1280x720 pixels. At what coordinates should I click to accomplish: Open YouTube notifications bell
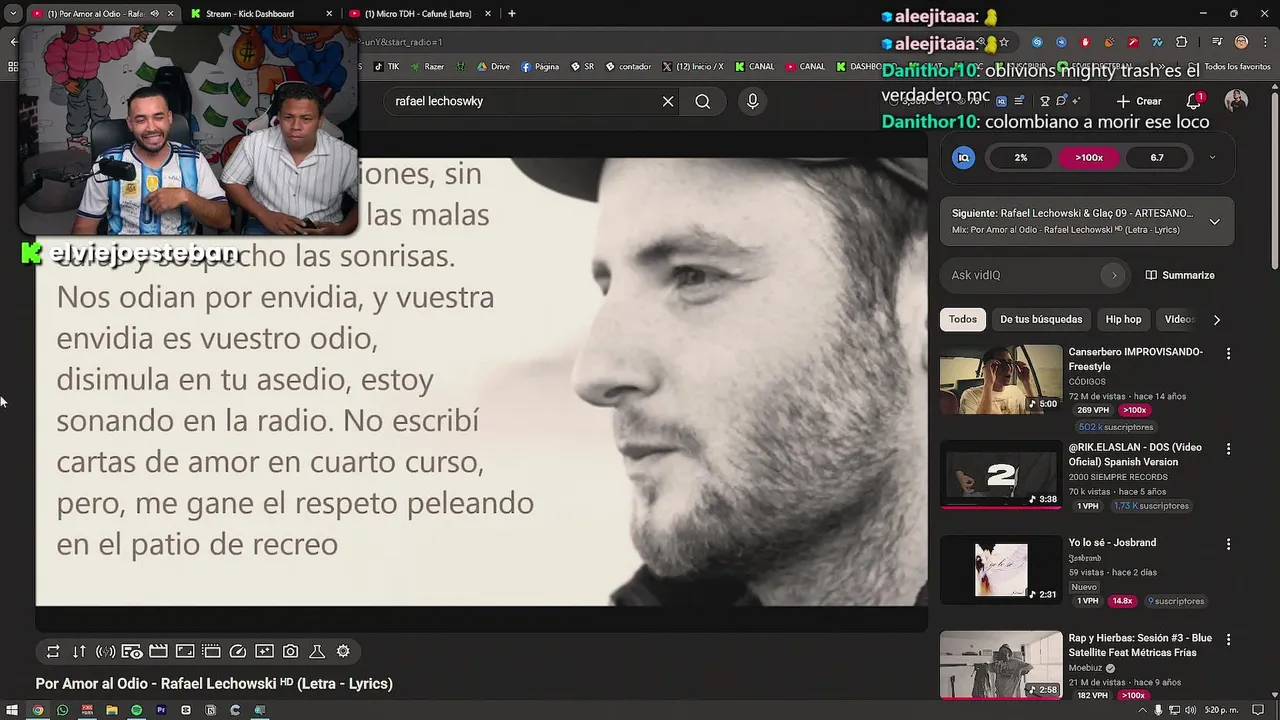click(1194, 101)
